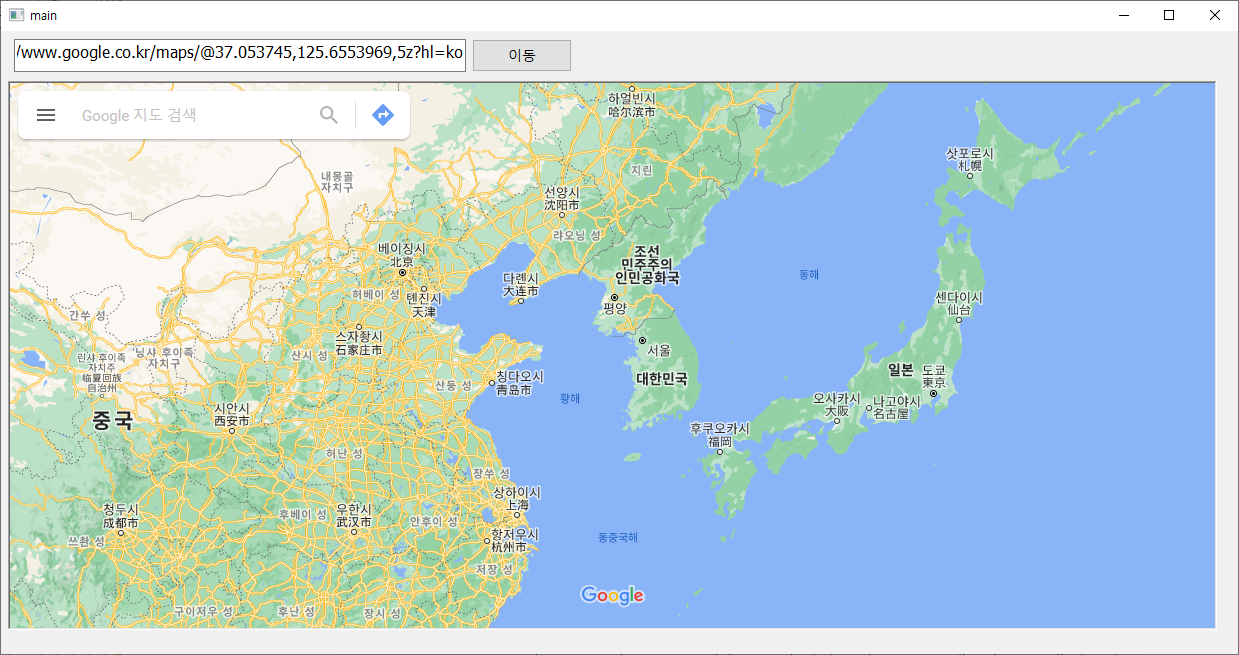
Task: Click the URL address field
Action: click(240, 54)
